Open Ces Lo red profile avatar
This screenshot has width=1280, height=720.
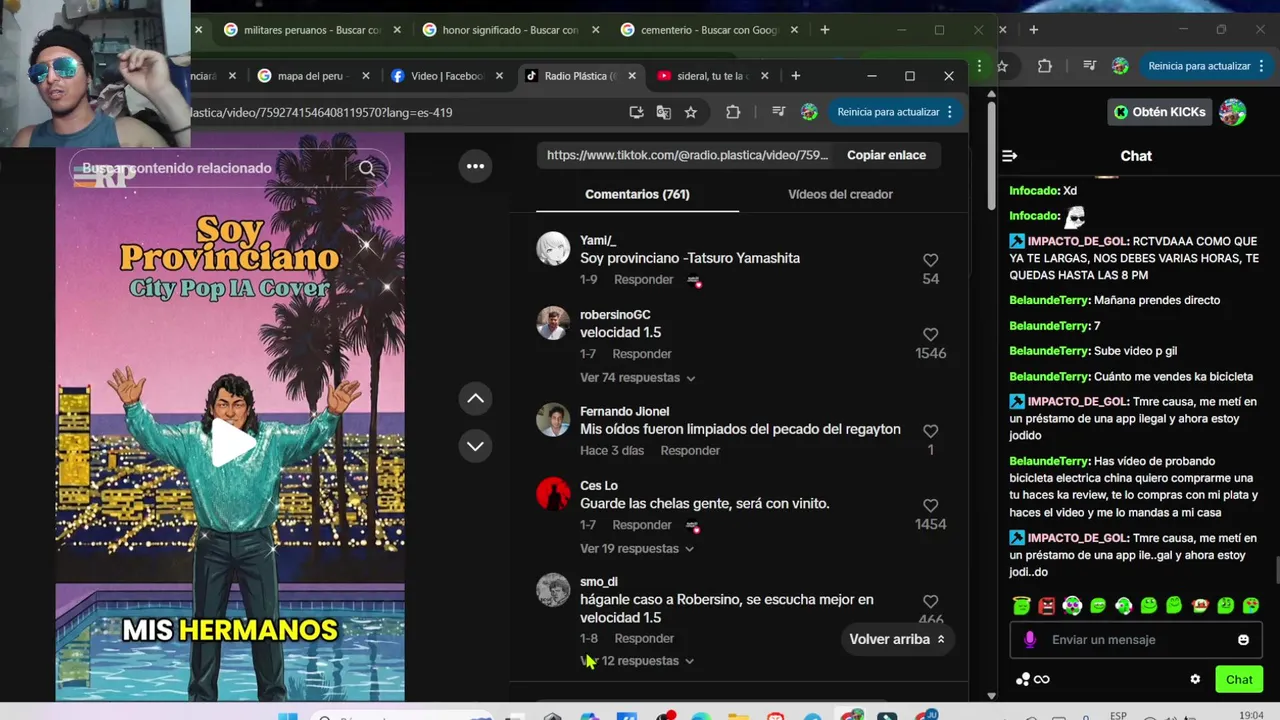[553, 493]
